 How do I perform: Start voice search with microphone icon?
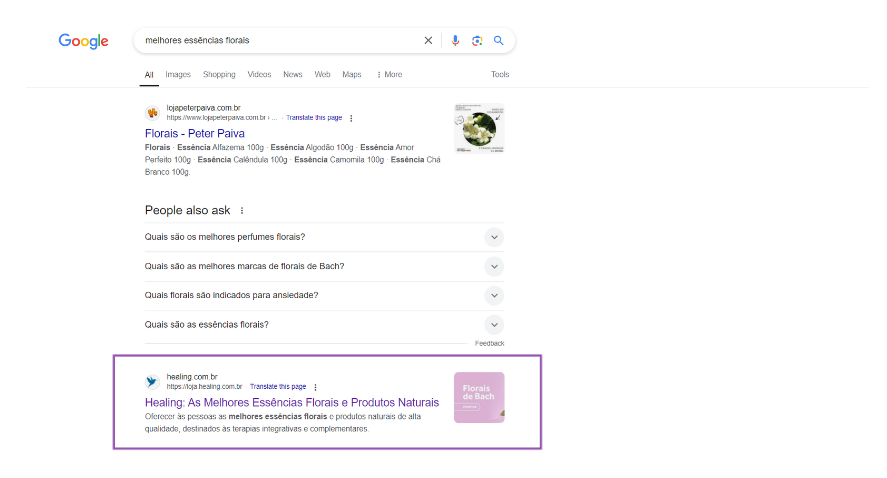(x=455, y=40)
